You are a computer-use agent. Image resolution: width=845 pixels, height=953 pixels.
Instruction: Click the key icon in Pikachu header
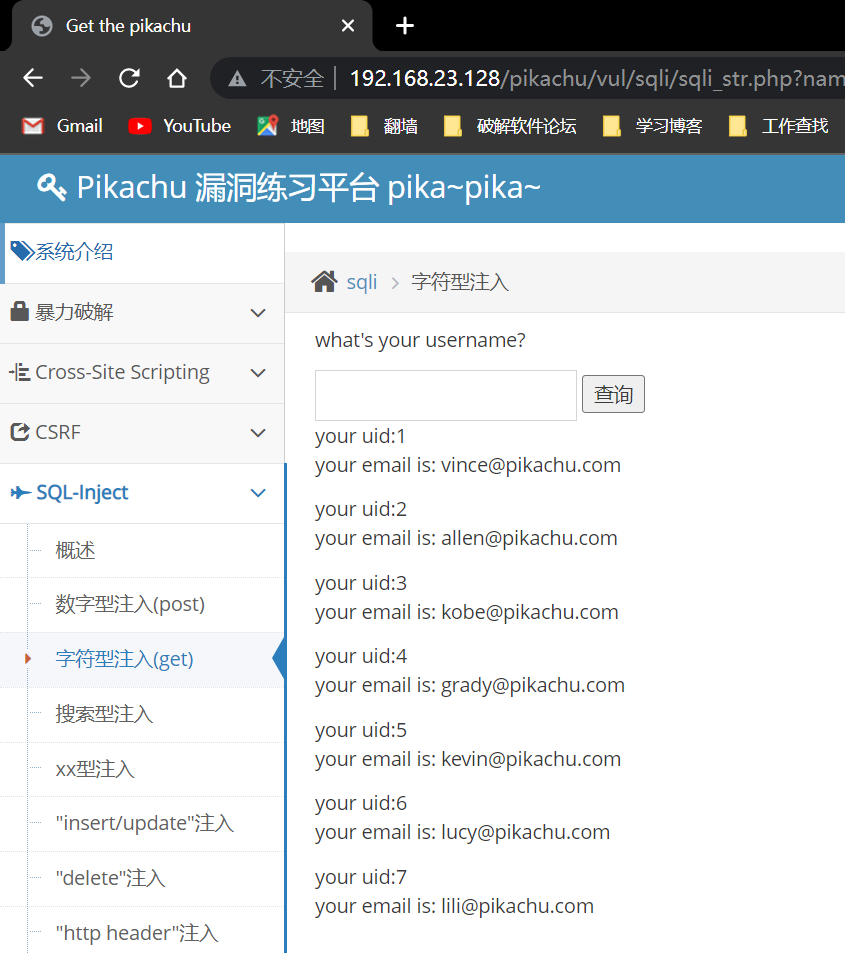point(51,186)
